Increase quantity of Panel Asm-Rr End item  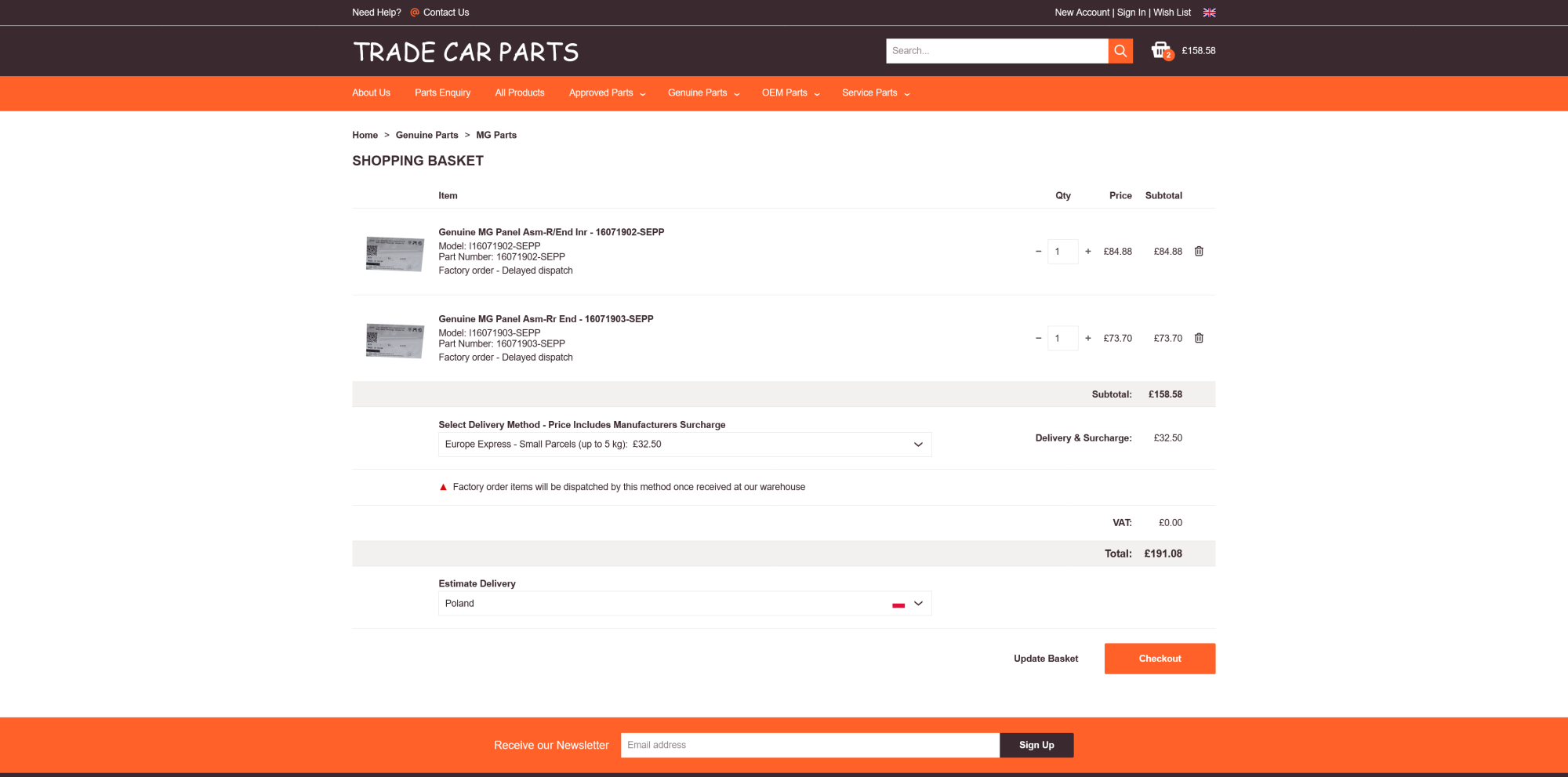click(1088, 339)
